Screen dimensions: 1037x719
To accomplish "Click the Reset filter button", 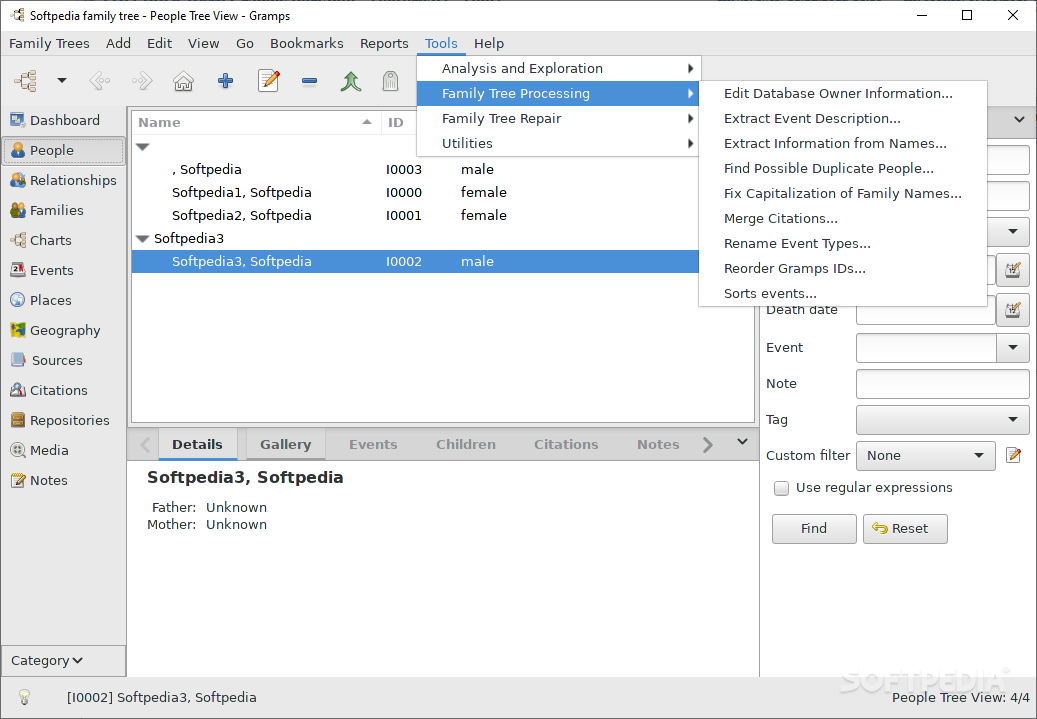I will (905, 529).
